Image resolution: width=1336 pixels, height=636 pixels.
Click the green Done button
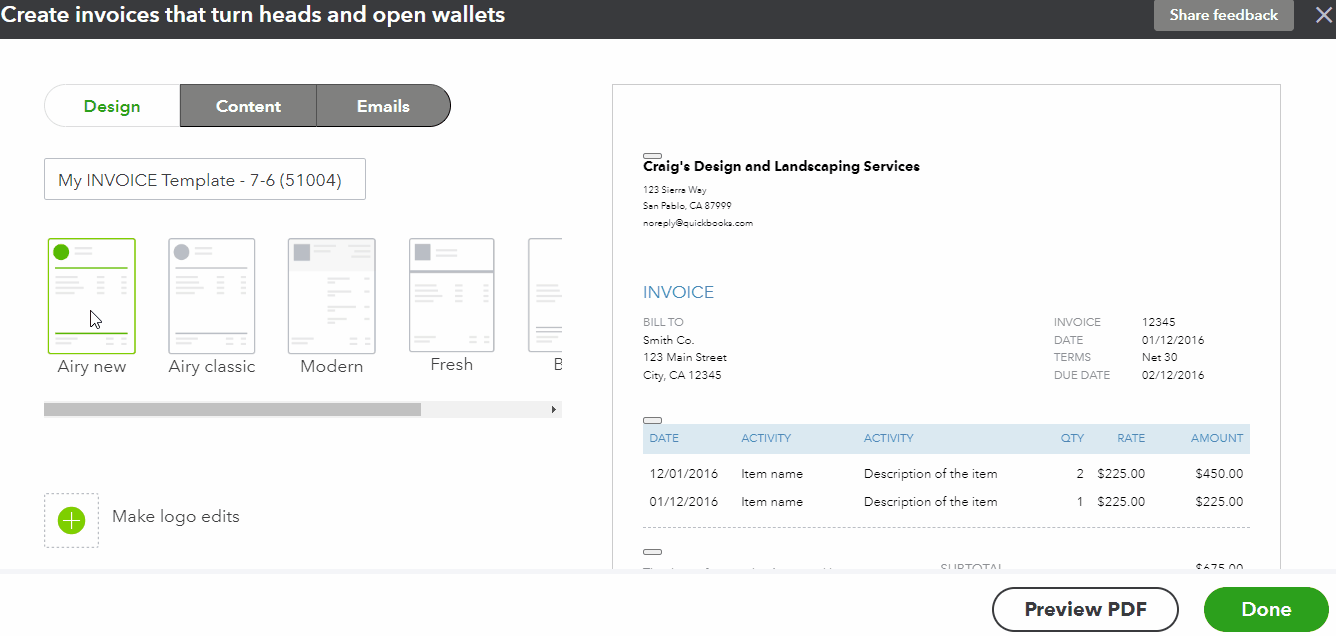(1266, 609)
